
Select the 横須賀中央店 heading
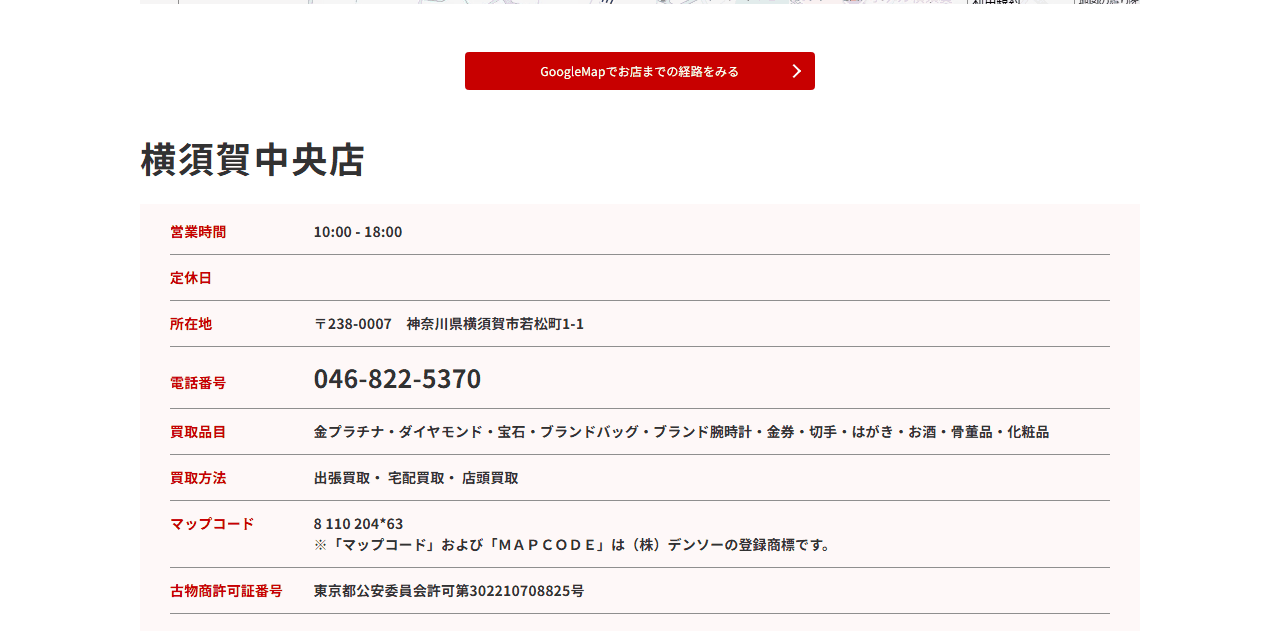tap(253, 160)
